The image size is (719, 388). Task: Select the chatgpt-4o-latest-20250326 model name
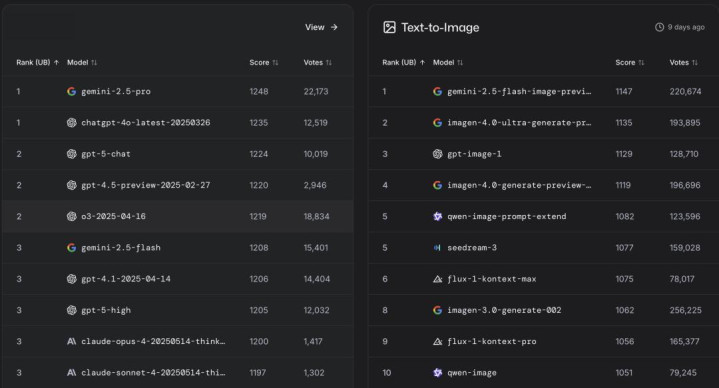click(145, 122)
